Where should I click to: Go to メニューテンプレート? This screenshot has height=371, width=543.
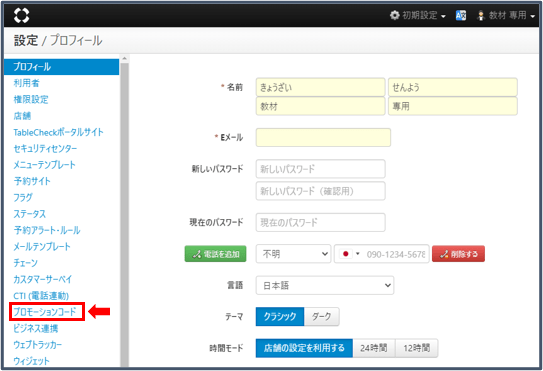(x=44, y=165)
